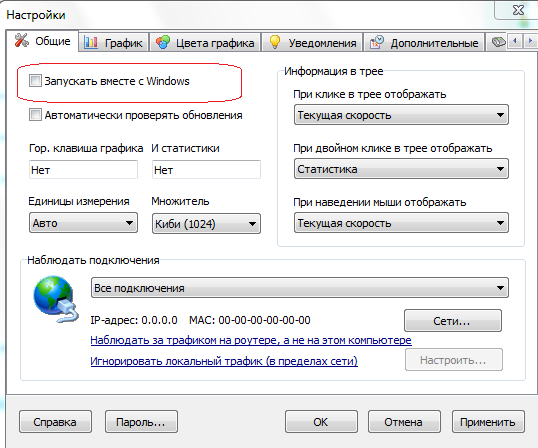
Task: Switch to the Цвета графика tab
Action: point(205,43)
